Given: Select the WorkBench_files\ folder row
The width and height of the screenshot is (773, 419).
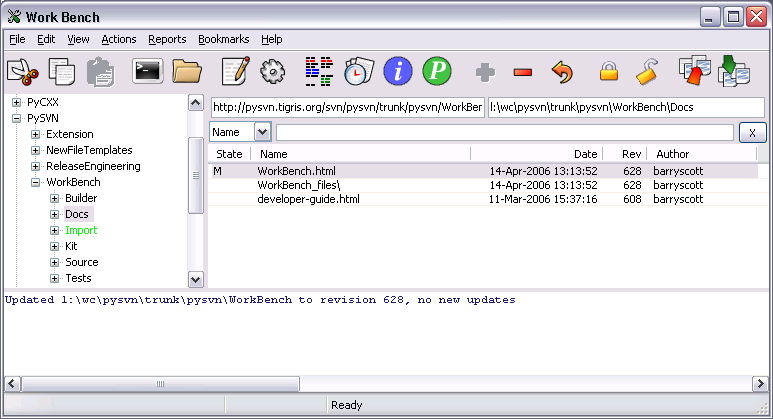Looking at the screenshot, I should 483,185.
